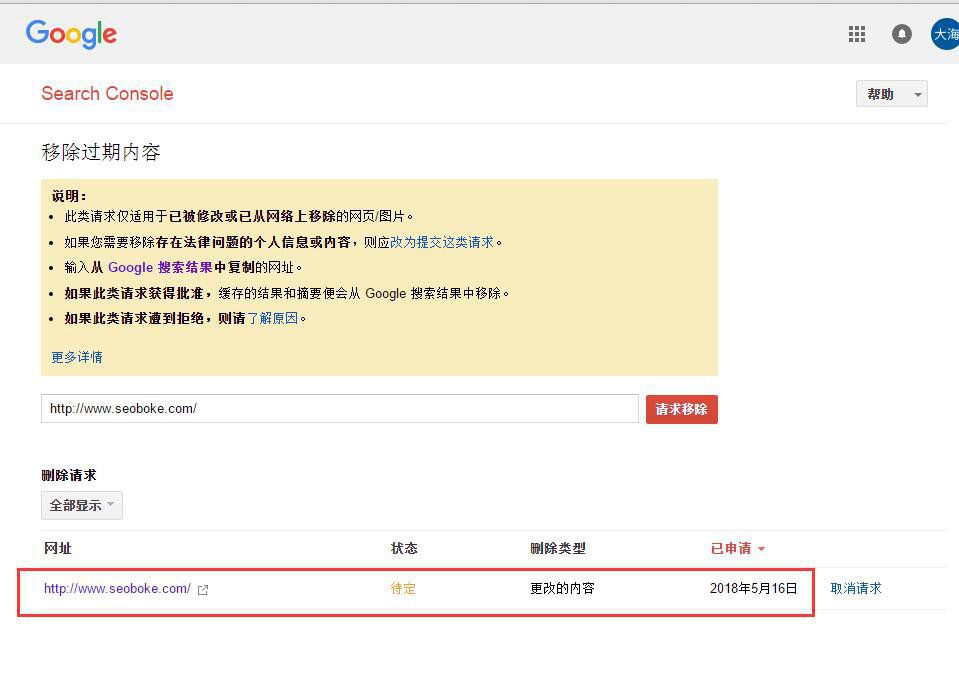
Task: Click the 网址 column header
Action: point(58,548)
